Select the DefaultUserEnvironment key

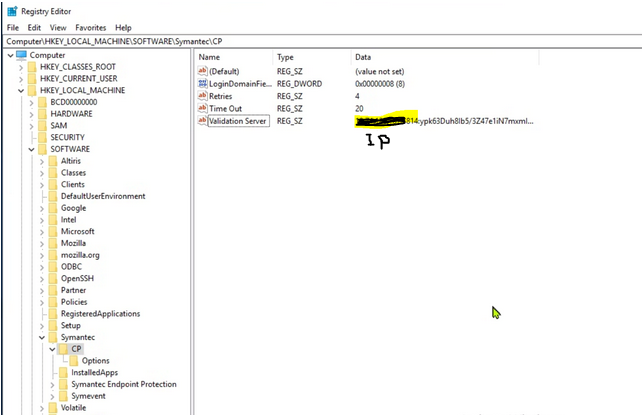point(103,196)
